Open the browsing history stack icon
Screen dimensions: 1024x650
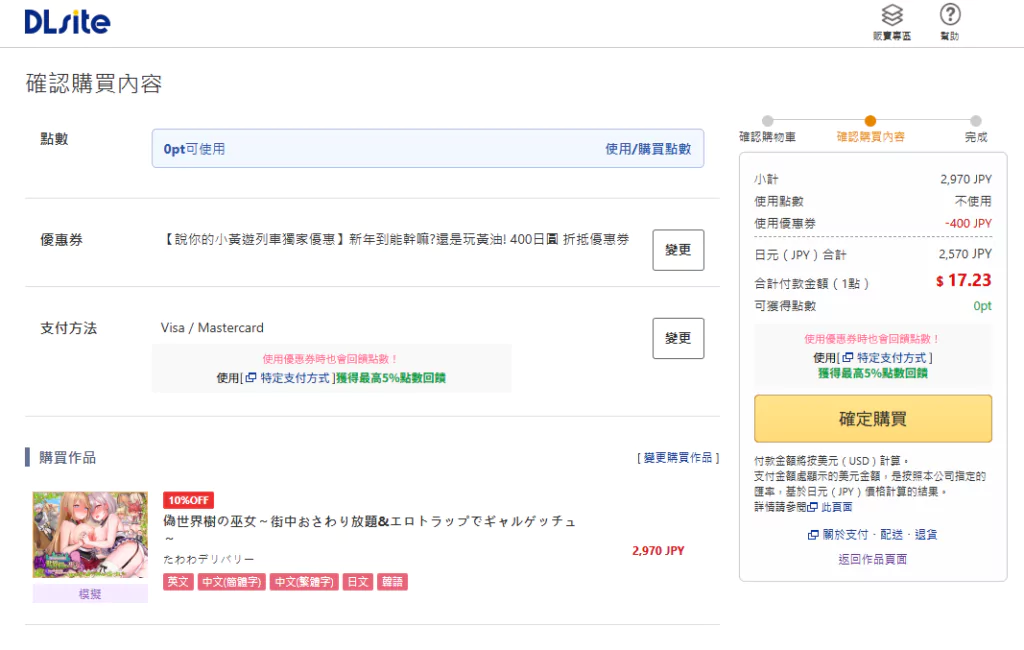point(892,16)
